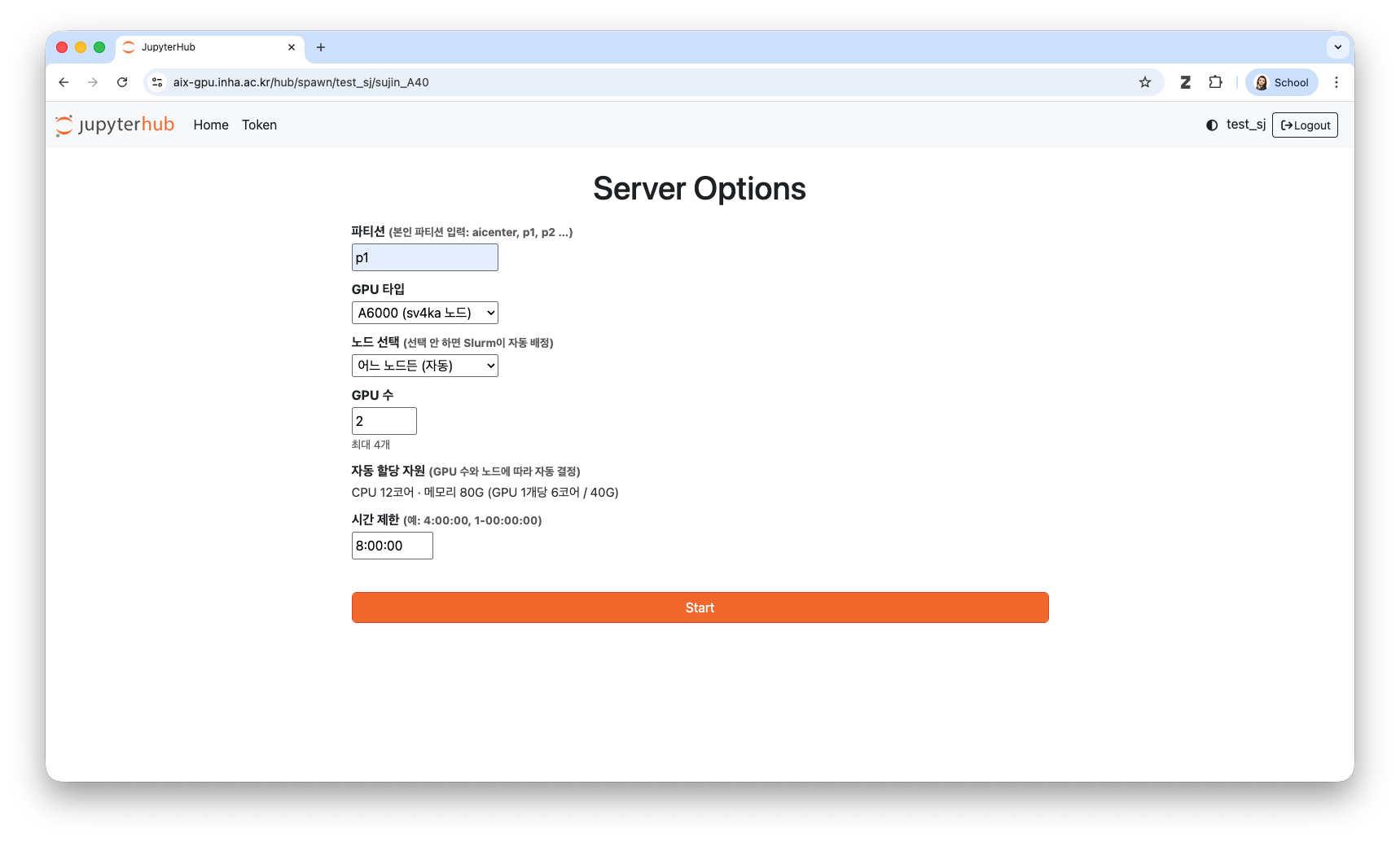Go back to the previous page
The height and width of the screenshot is (842, 1400).
click(x=64, y=82)
